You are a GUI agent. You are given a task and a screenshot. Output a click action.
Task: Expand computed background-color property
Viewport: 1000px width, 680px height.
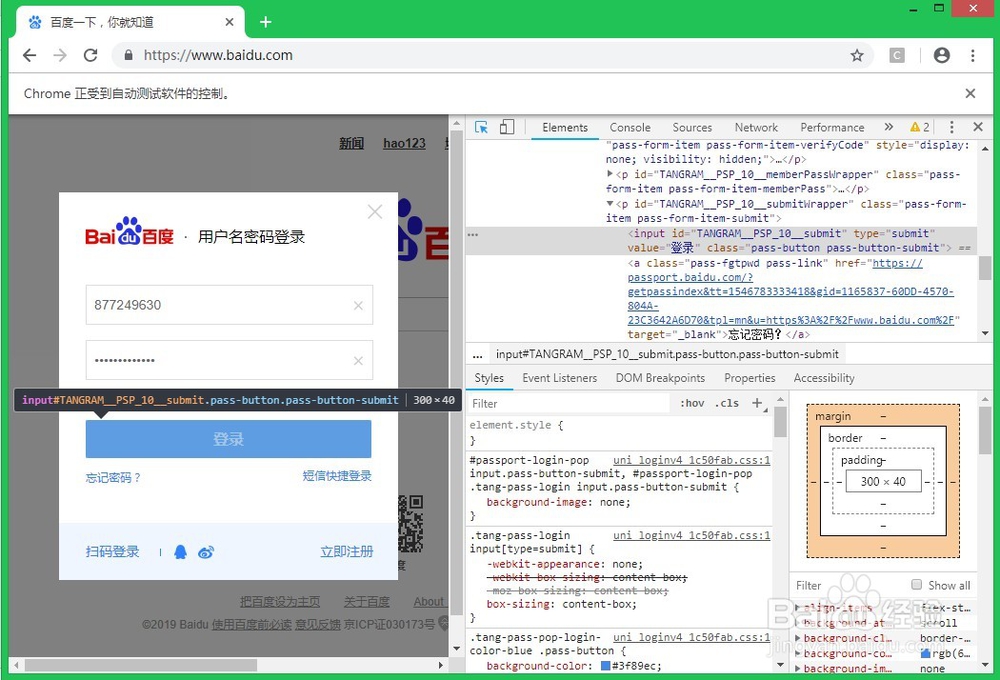798,654
